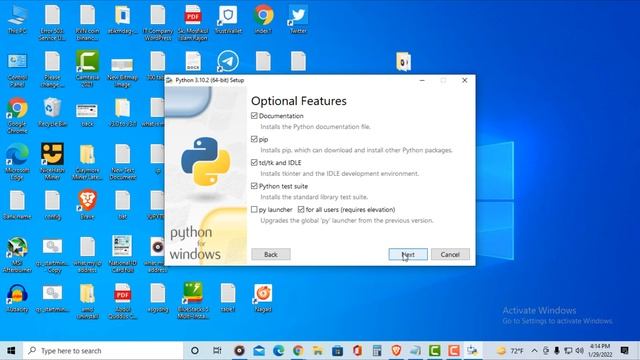
Task: Toggle for all users (requires elevation) checkbox
Action: [x=301, y=209]
